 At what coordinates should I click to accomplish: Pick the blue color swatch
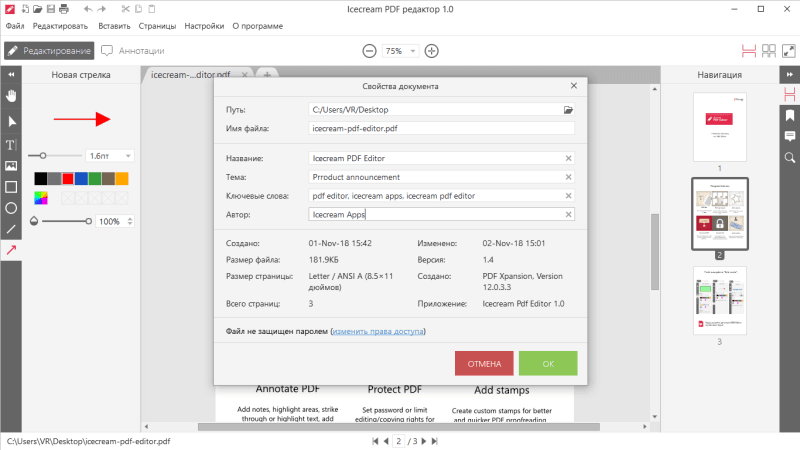81,178
